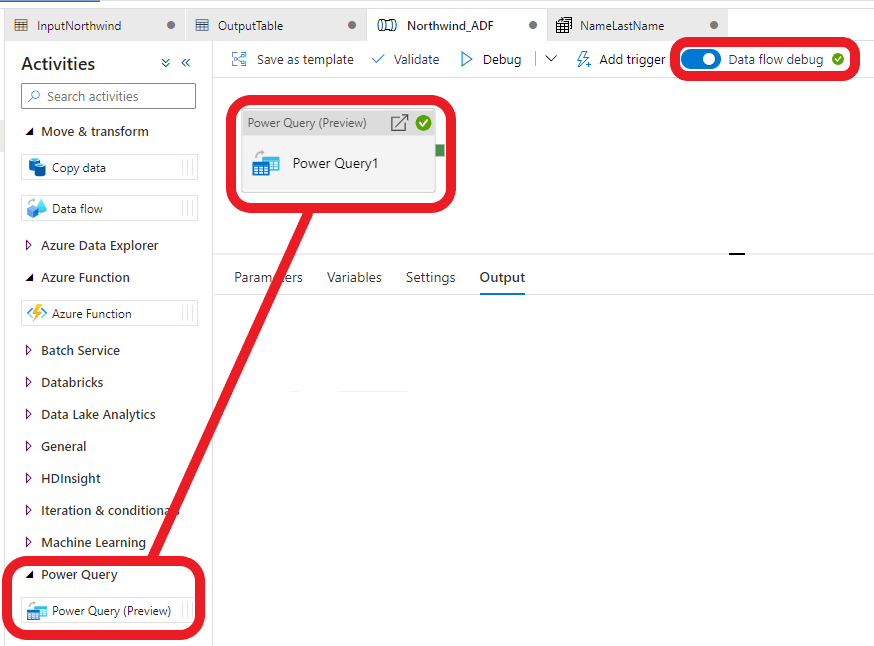Click the Data flow activity icon
This screenshot has height=646, width=874.
coord(37,208)
